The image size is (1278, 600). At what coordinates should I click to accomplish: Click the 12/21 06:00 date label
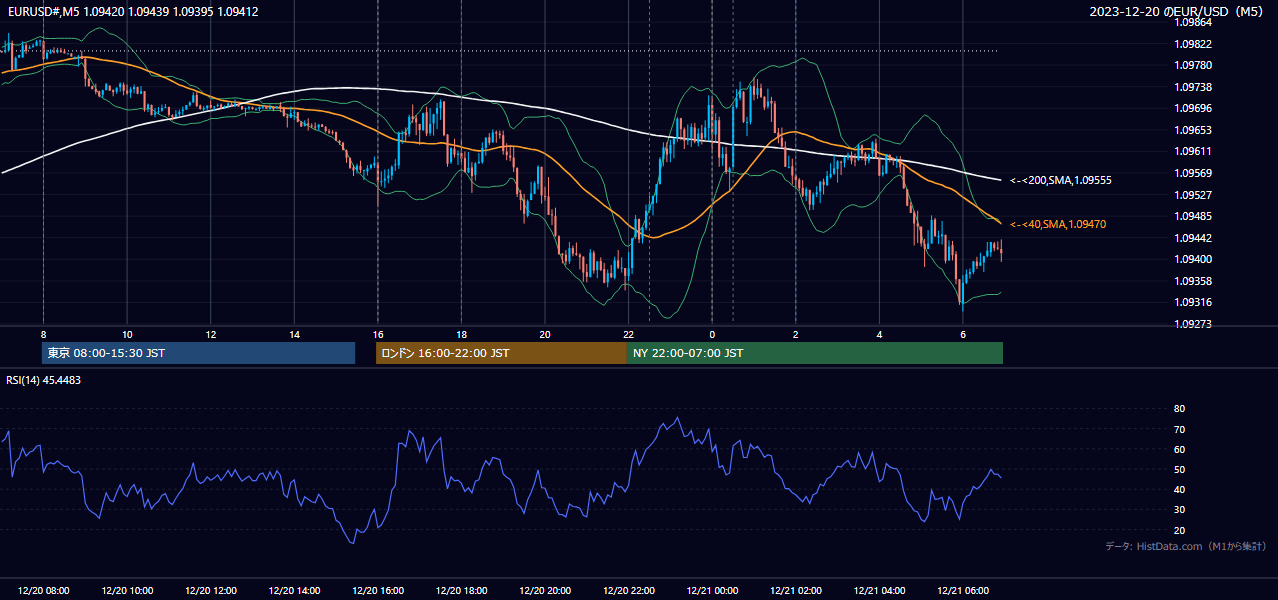962,591
